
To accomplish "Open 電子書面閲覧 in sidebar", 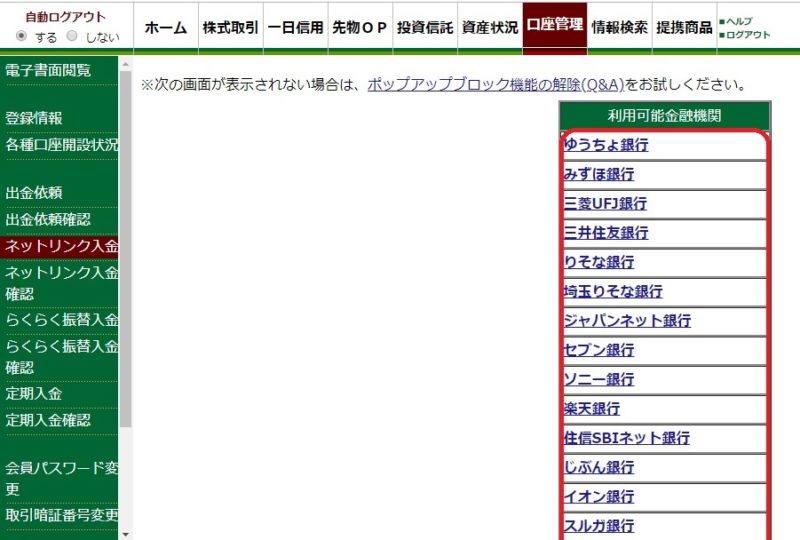I will [x=48, y=70].
